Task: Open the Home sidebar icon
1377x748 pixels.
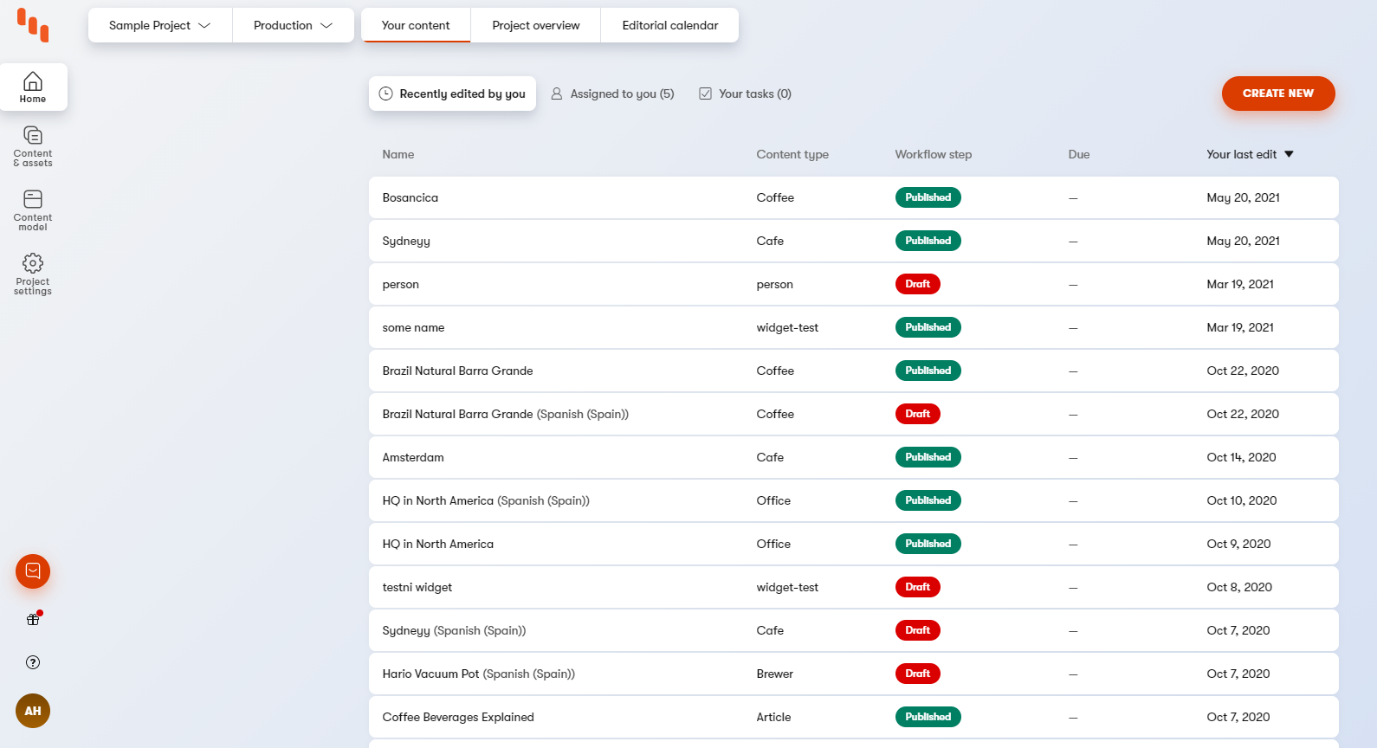Action: [x=33, y=87]
